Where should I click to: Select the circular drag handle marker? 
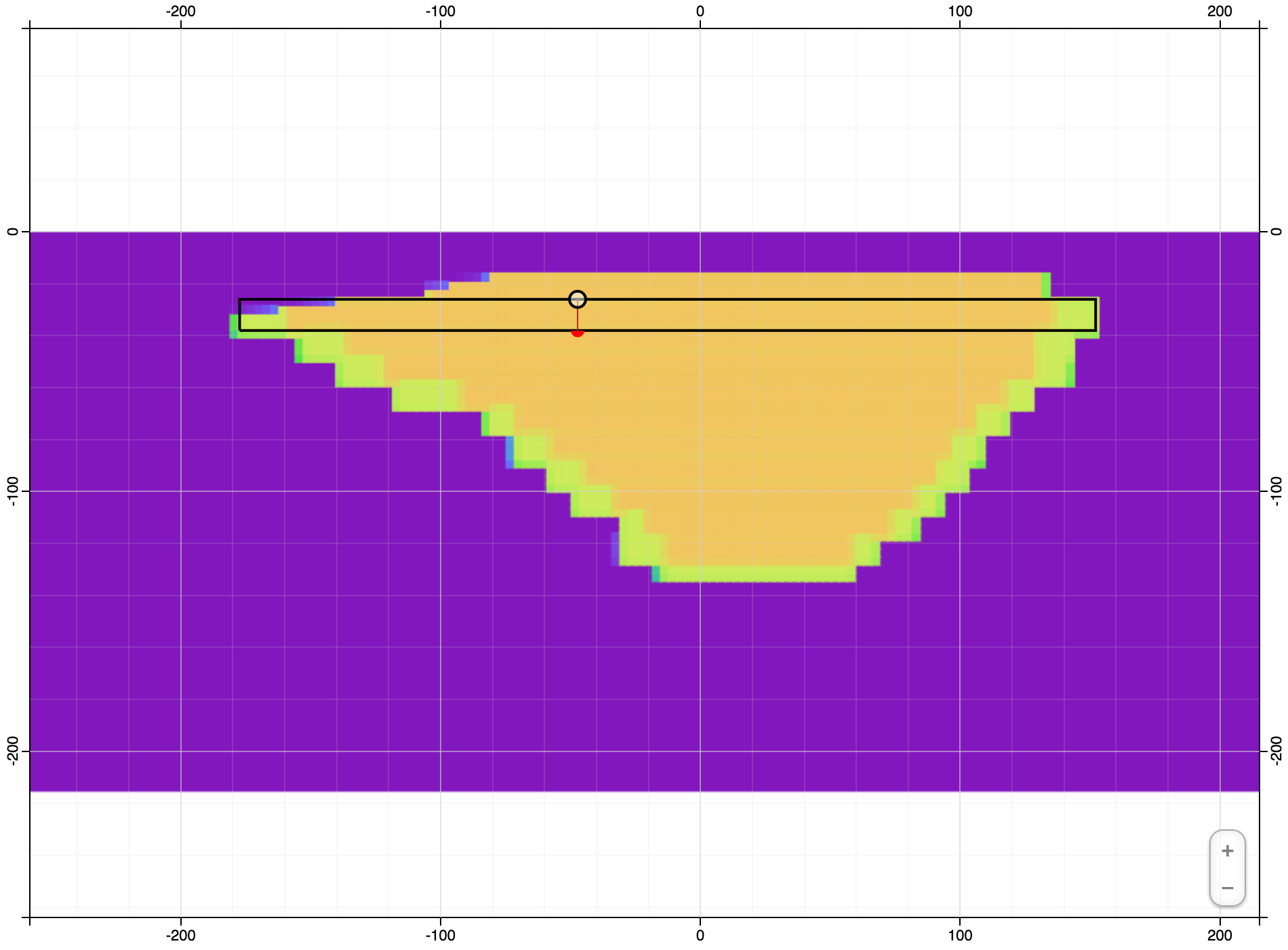(x=577, y=298)
